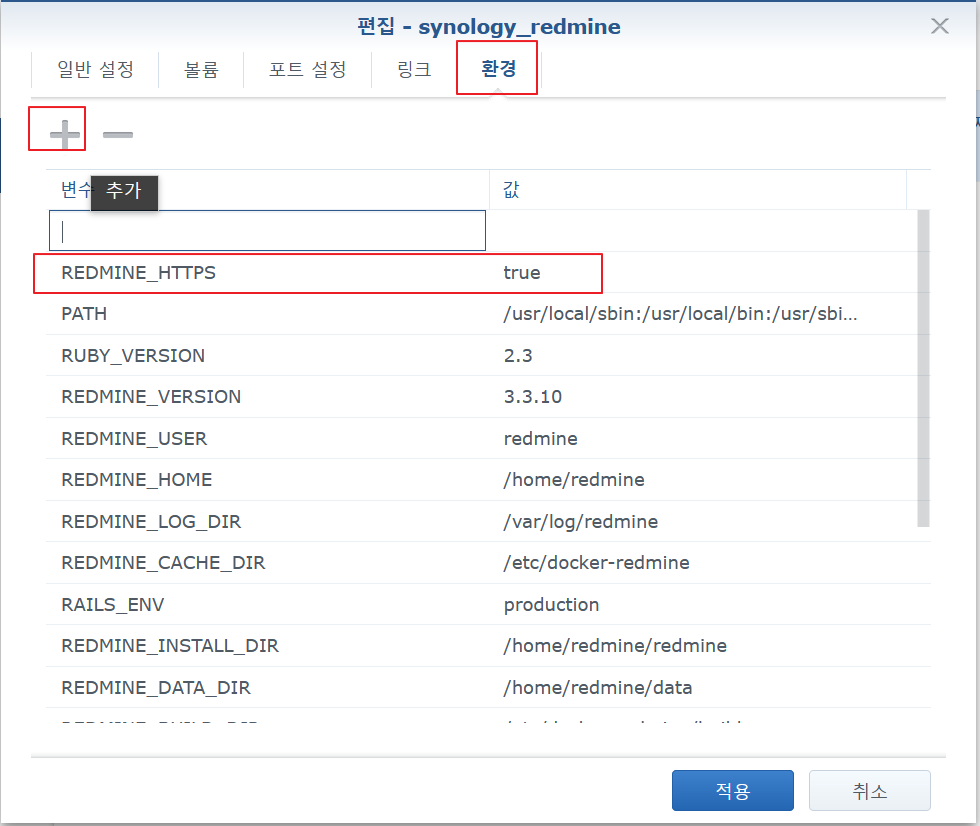Focus the empty variable name input field
The height and width of the screenshot is (826, 980).
click(x=268, y=231)
